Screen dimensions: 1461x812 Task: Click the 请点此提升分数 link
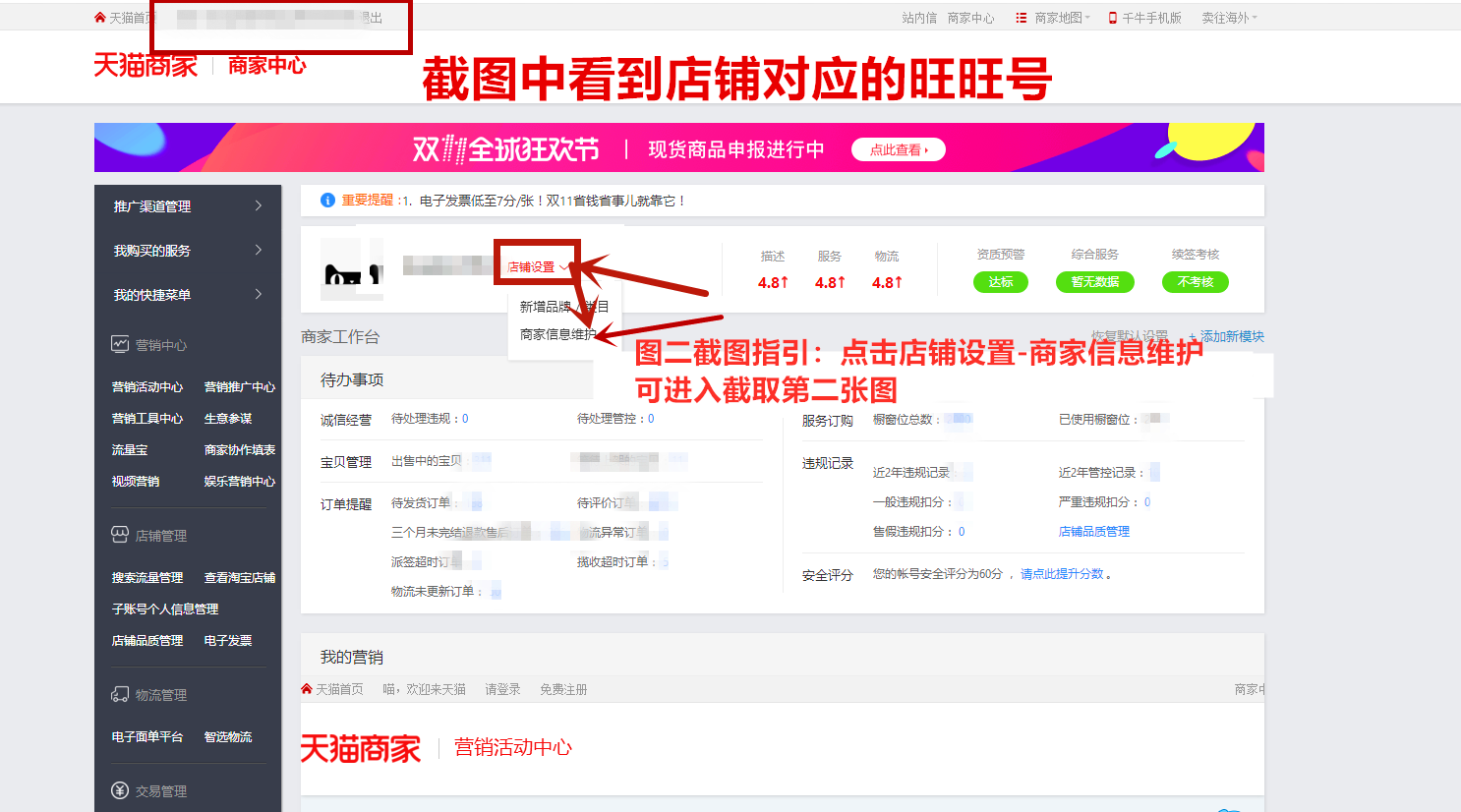(1062, 574)
